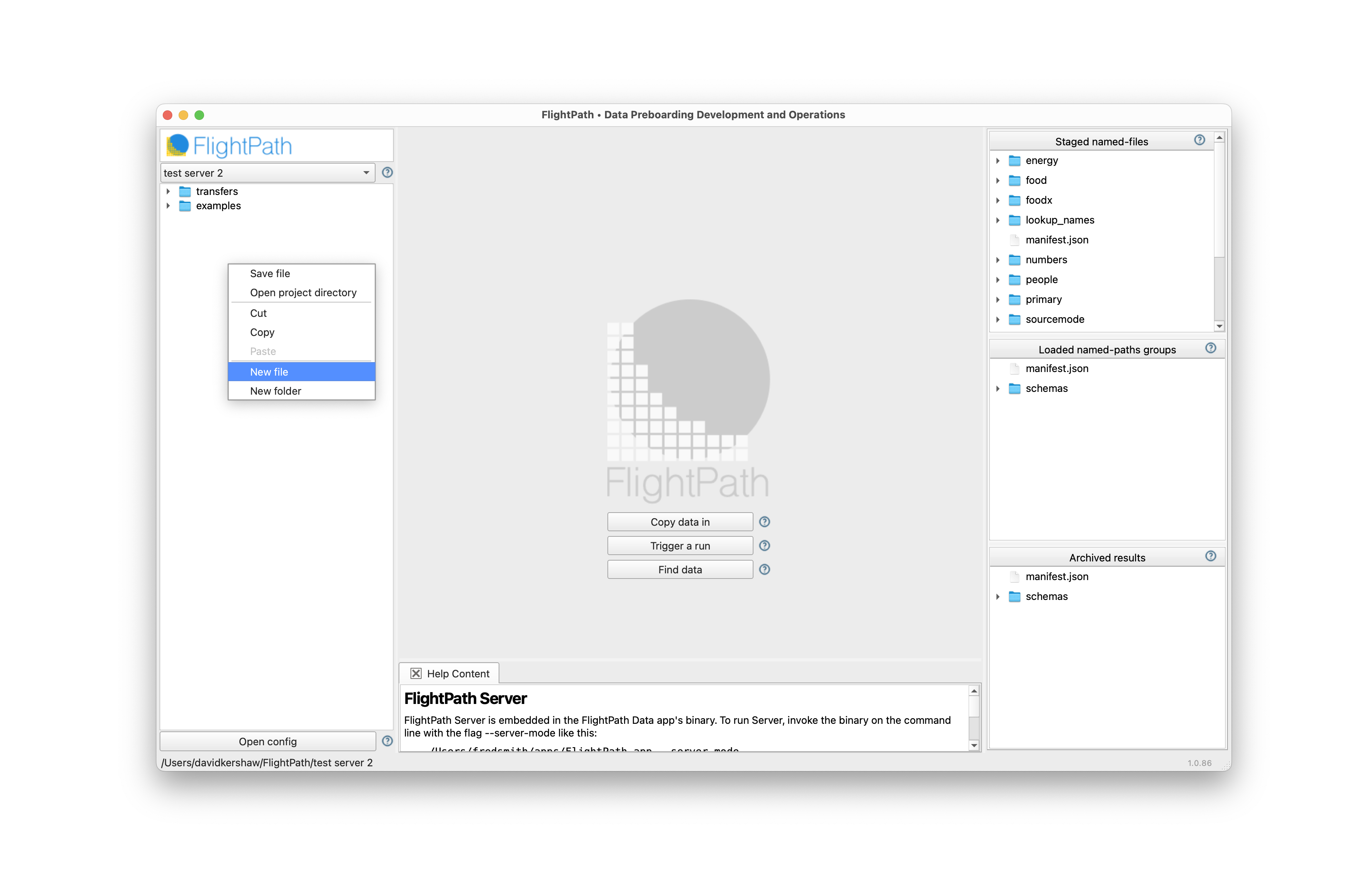This screenshot has width=1372, height=887.
Task: Close the Help Content tab
Action: coord(416,673)
